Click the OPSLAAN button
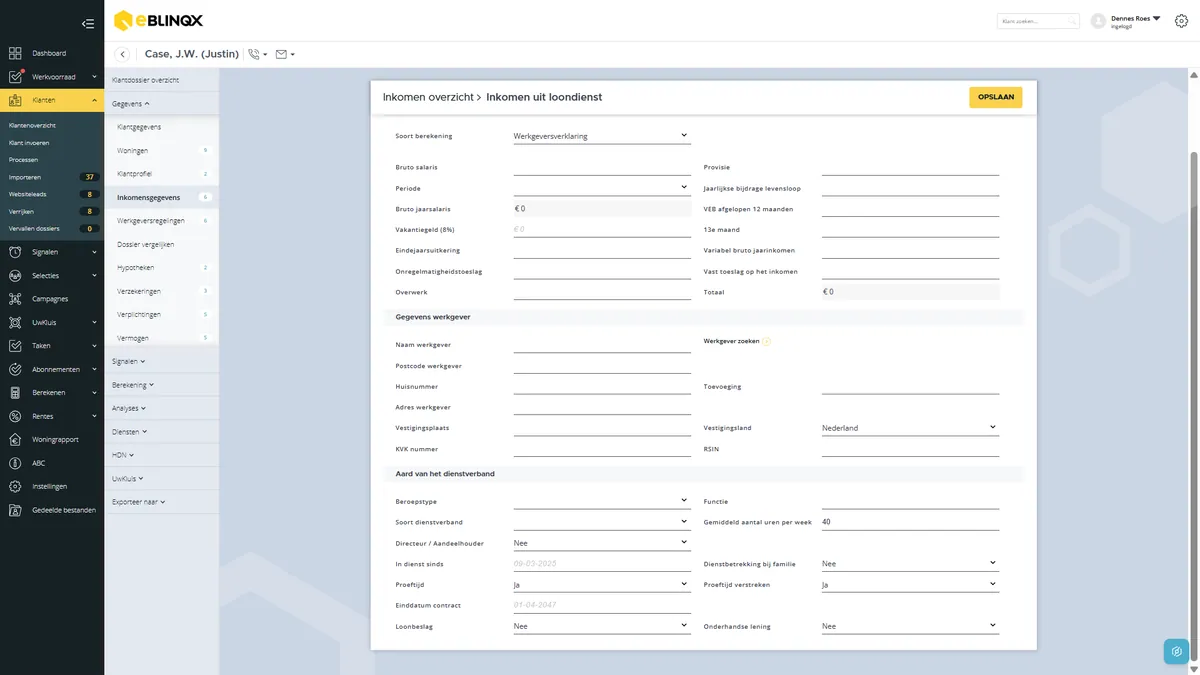Screen dimensions: 1200x675 tap(995, 97)
